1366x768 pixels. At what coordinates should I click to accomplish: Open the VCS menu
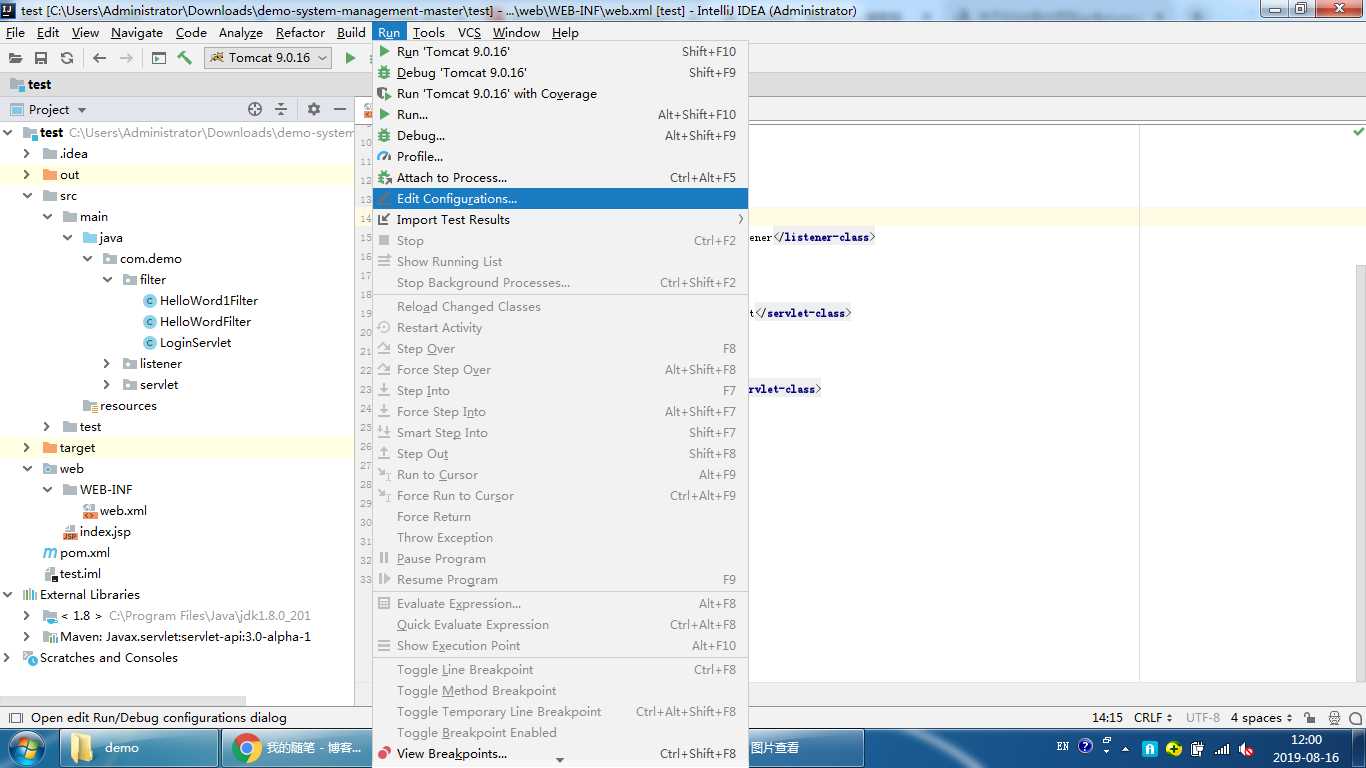click(x=469, y=32)
